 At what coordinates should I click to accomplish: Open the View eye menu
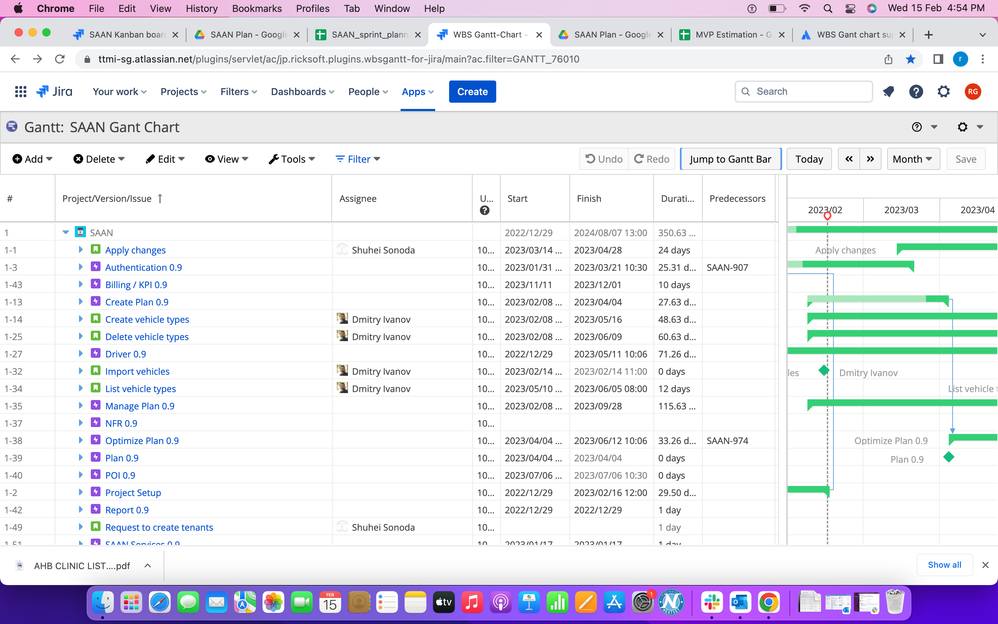210,158
